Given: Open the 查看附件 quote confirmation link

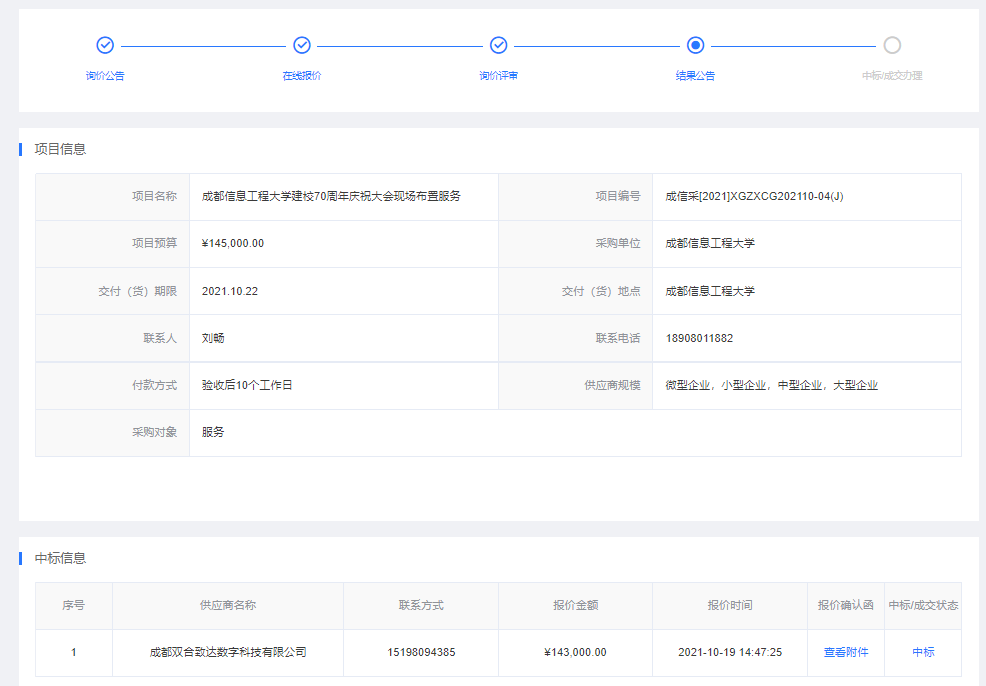Looking at the screenshot, I should click(846, 653).
